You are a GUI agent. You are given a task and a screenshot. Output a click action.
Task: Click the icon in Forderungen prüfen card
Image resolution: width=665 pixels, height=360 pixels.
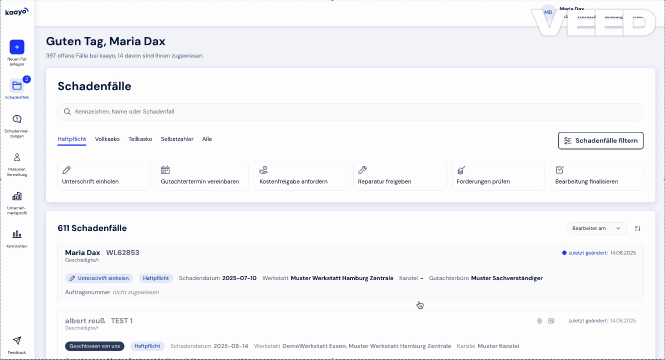click(x=461, y=170)
